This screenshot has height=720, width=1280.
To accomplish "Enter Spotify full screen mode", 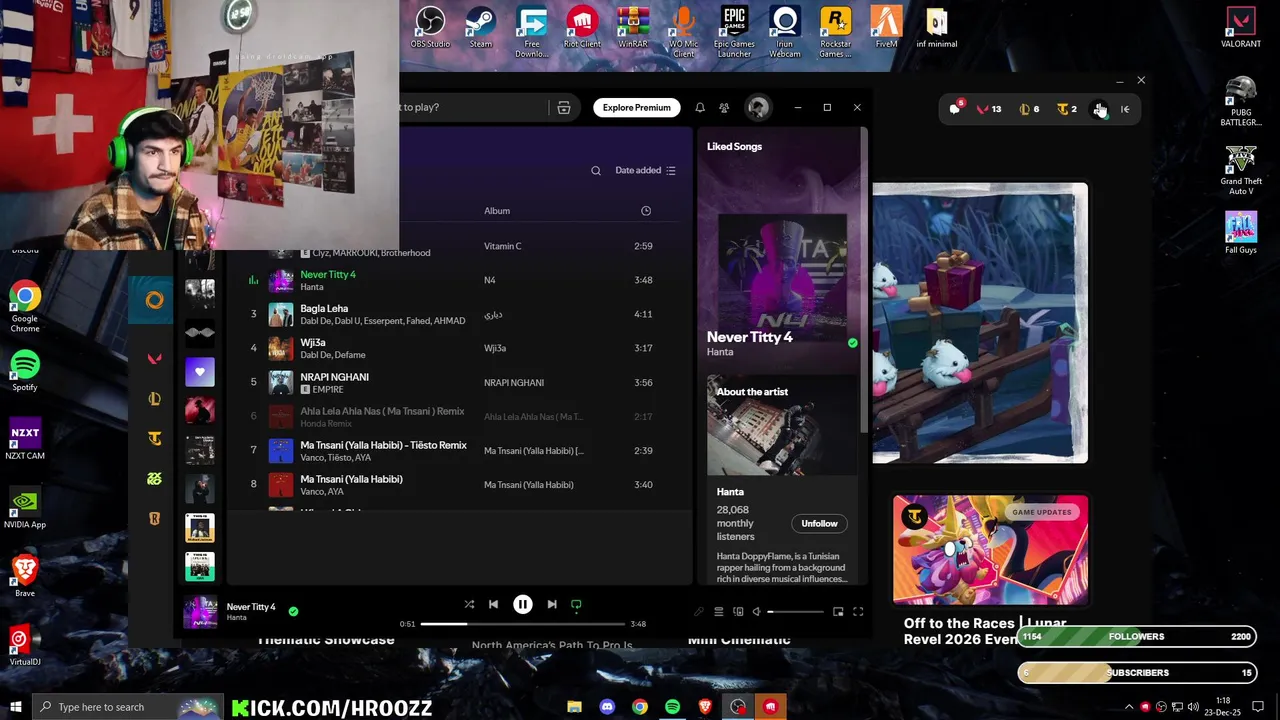I will 858,611.
